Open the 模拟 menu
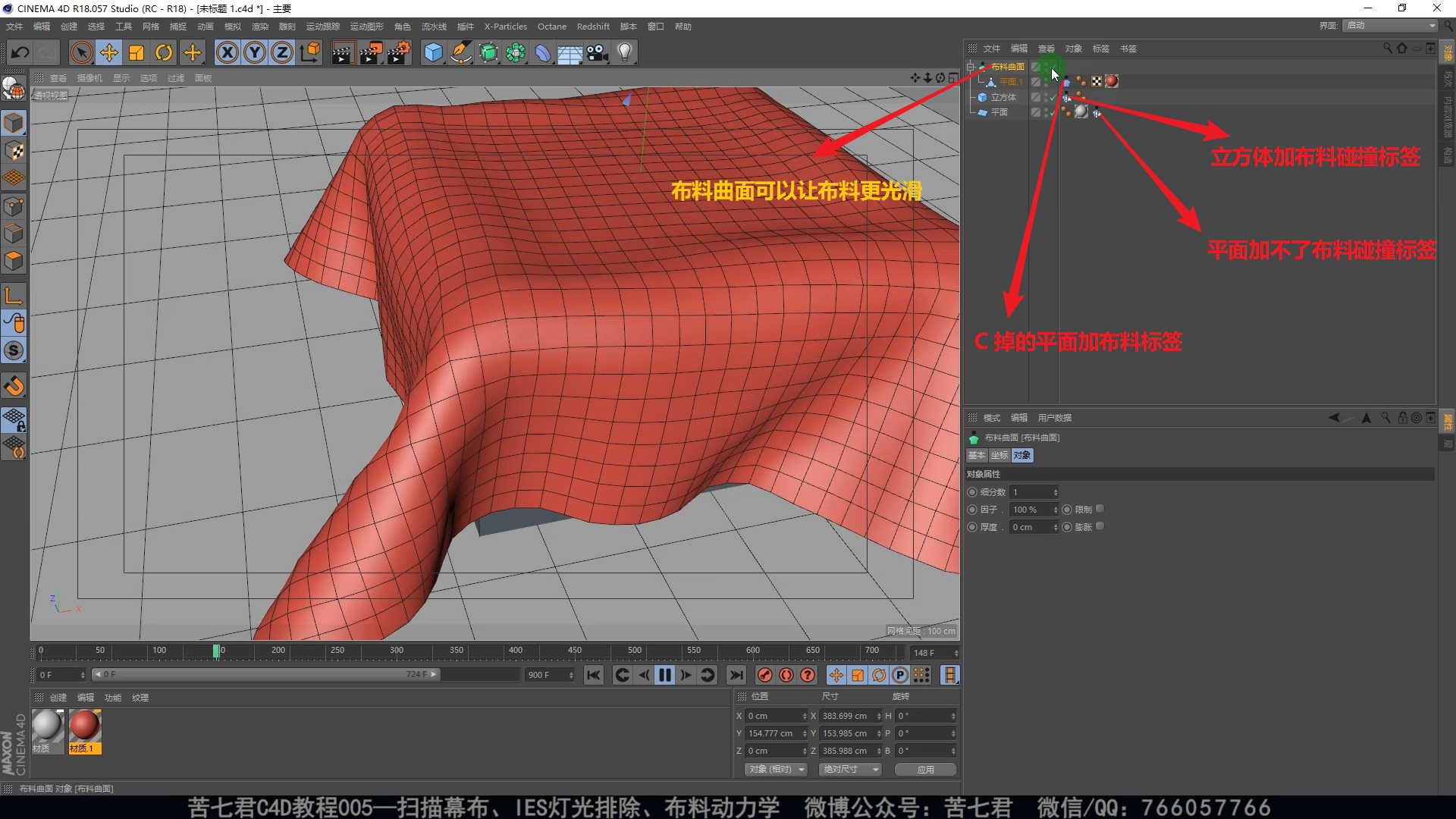1456x819 pixels. (232, 27)
